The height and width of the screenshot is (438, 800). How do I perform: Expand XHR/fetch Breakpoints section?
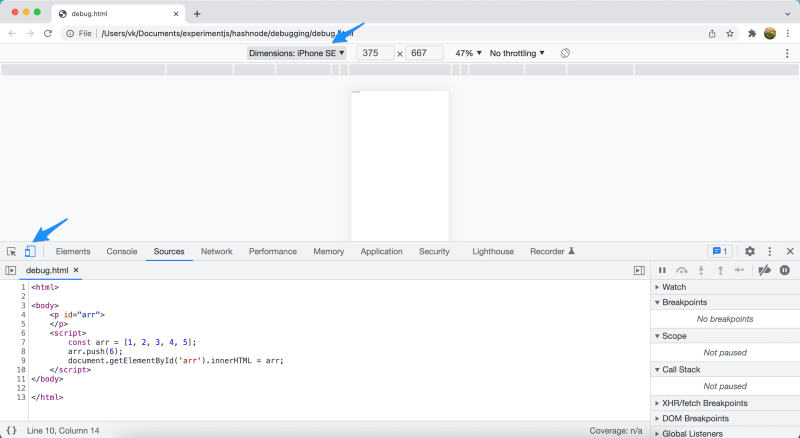click(x=725, y=403)
